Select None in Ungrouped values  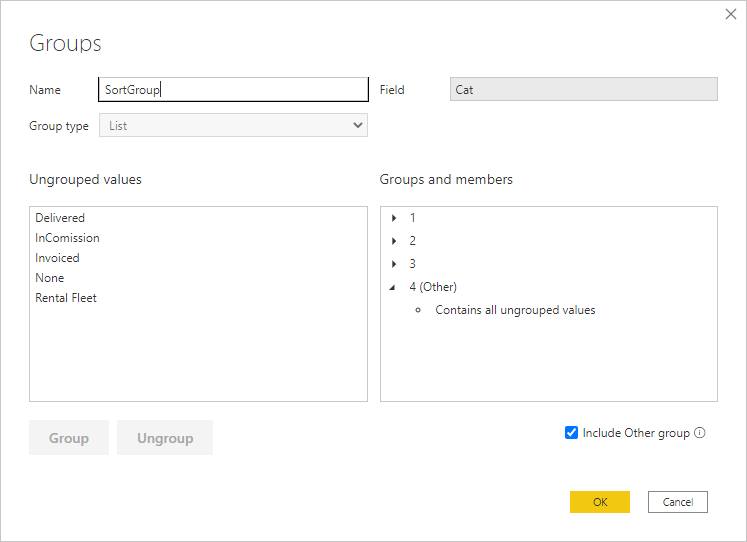click(x=50, y=278)
